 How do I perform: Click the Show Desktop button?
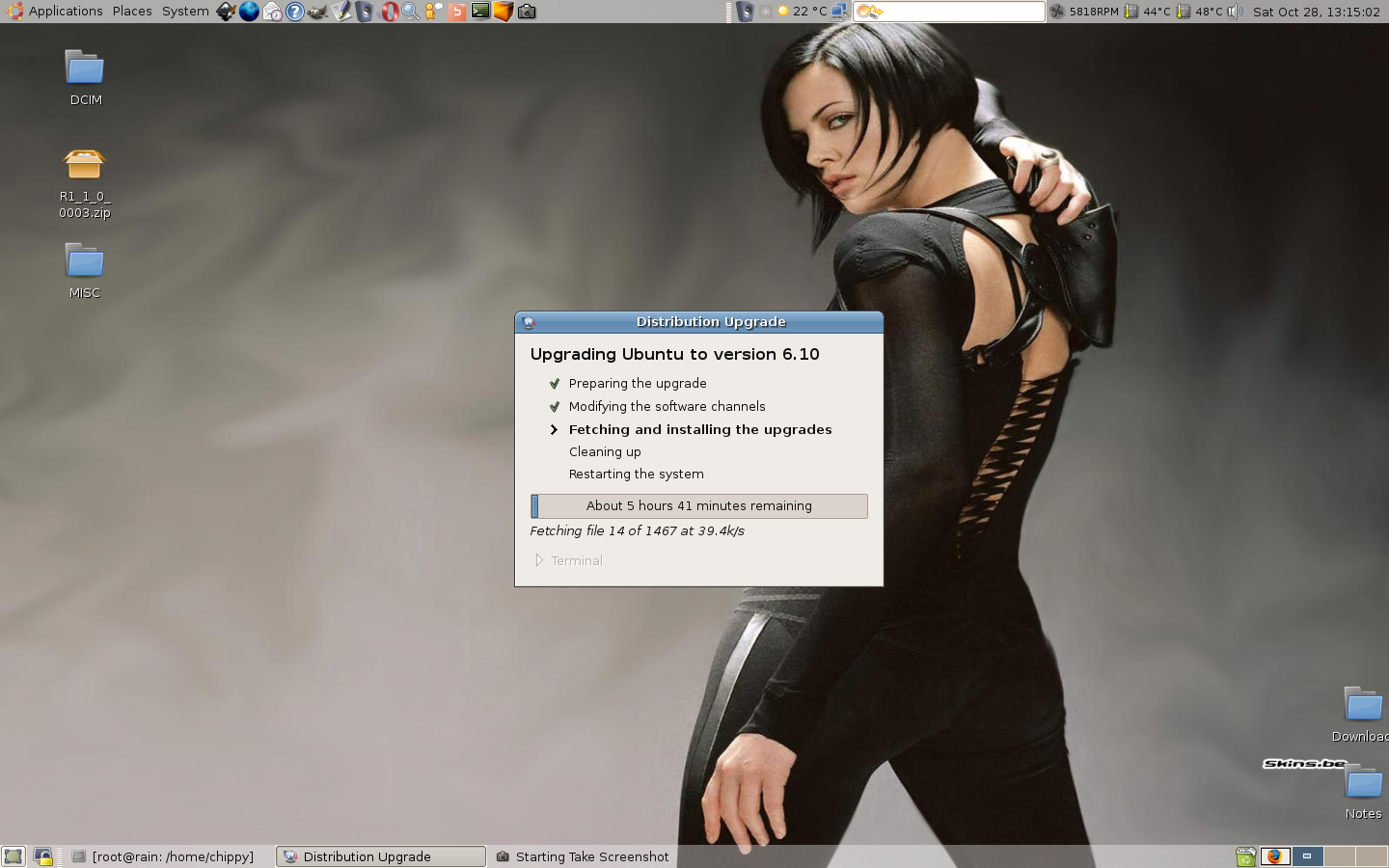(14, 856)
